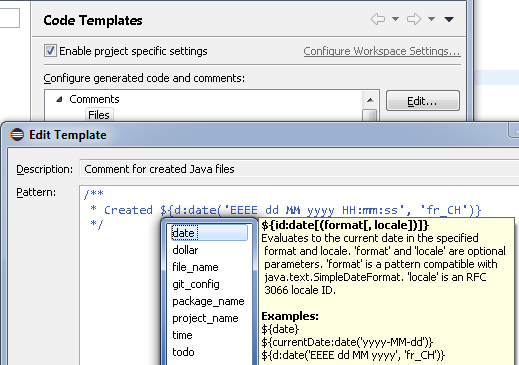Choose the time variable proposal
This screenshot has width=519, height=365.
click(209, 335)
